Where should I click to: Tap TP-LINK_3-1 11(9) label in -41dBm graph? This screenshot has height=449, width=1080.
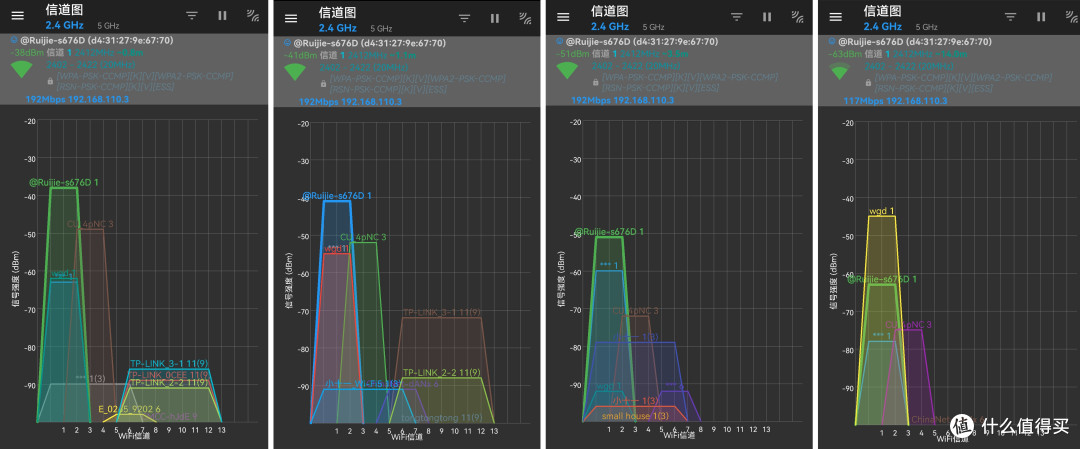[x=442, y=312]
